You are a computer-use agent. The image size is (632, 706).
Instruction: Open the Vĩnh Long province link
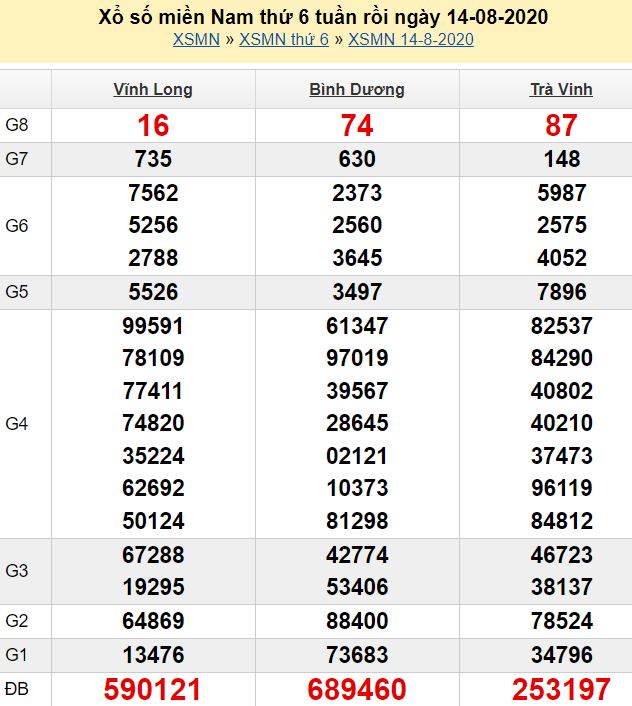153,90
